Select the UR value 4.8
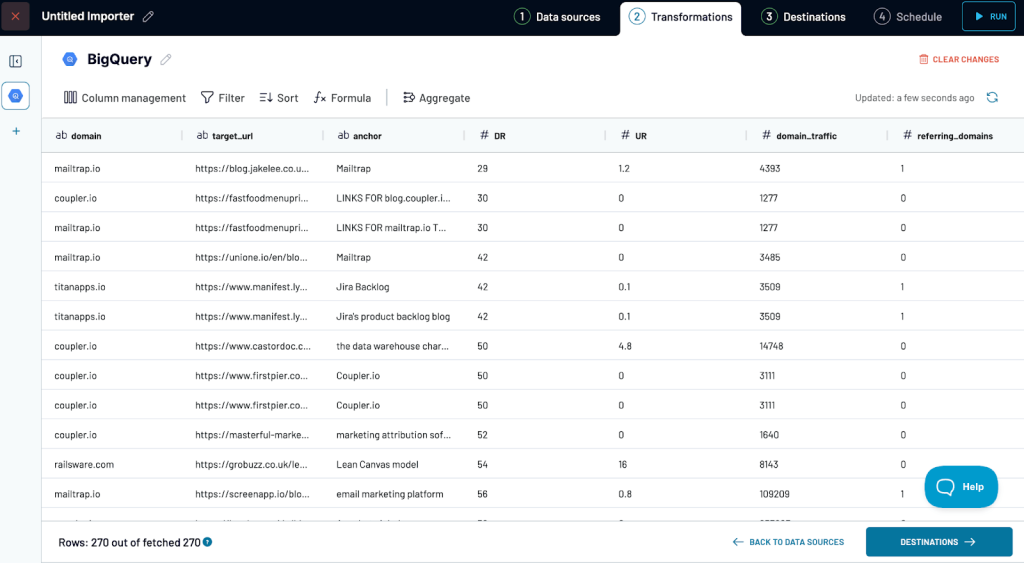Screen dimensions: 1024x563 625,346
